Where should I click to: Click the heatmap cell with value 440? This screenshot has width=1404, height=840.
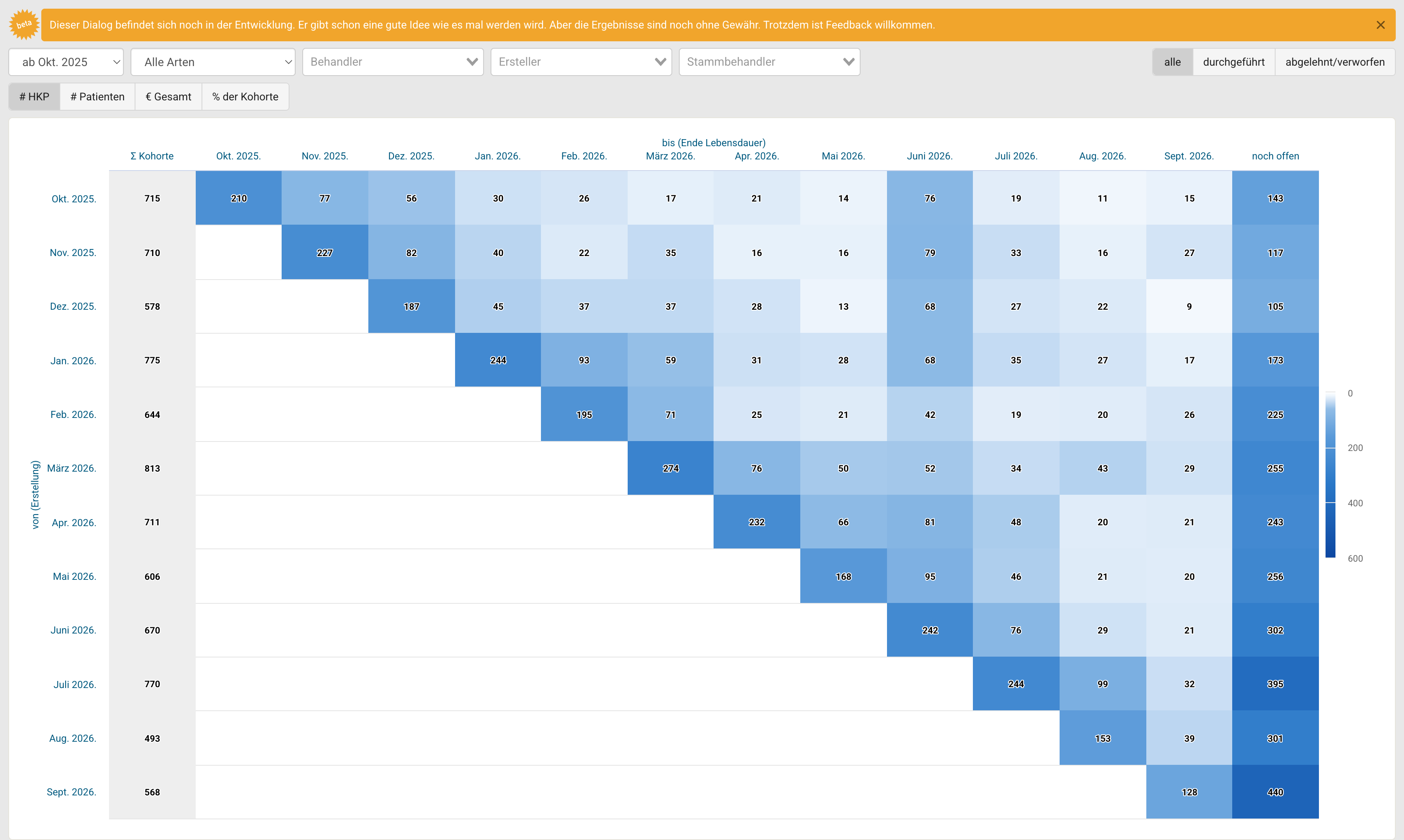pyautogui.click(x=1276, y=792)
